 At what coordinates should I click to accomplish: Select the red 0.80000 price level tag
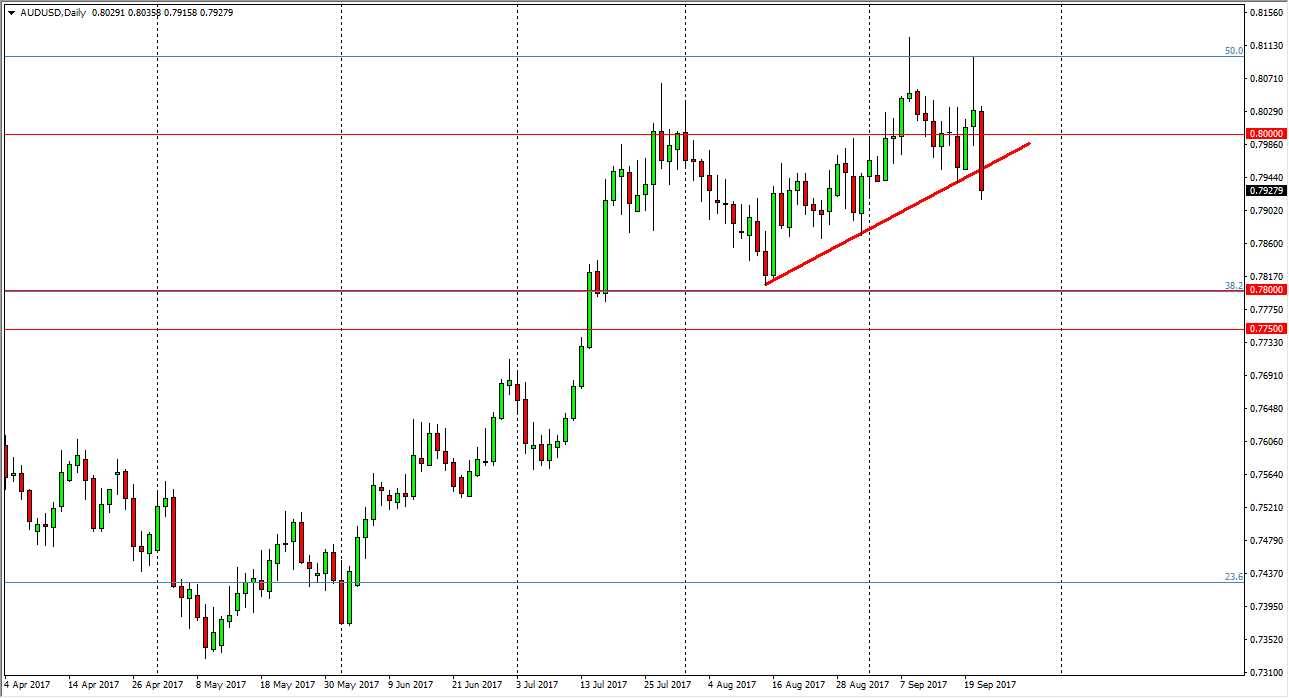click(1264, 132)
